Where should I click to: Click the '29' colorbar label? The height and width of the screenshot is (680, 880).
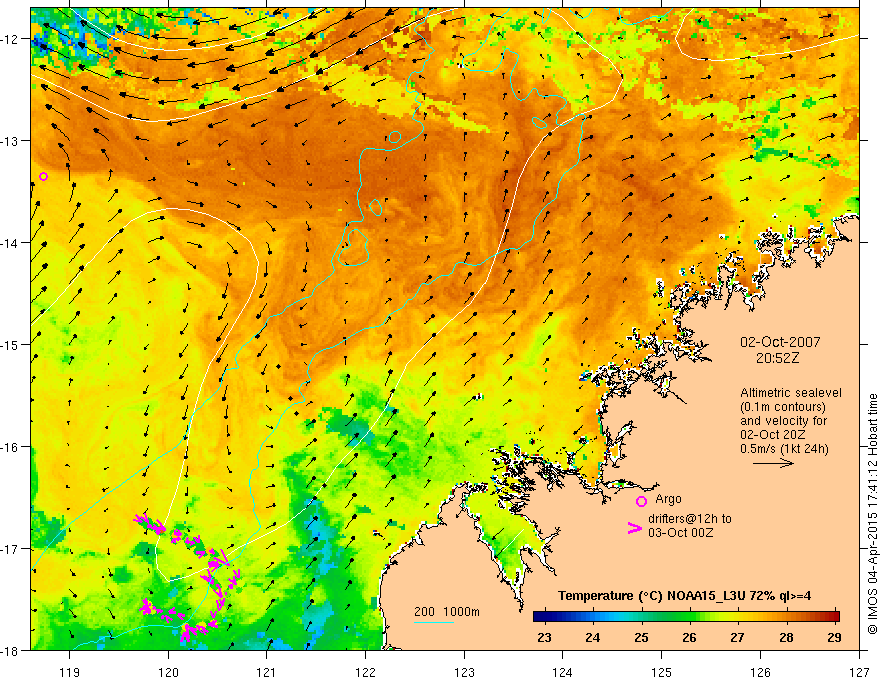click(x=835, y=638)
